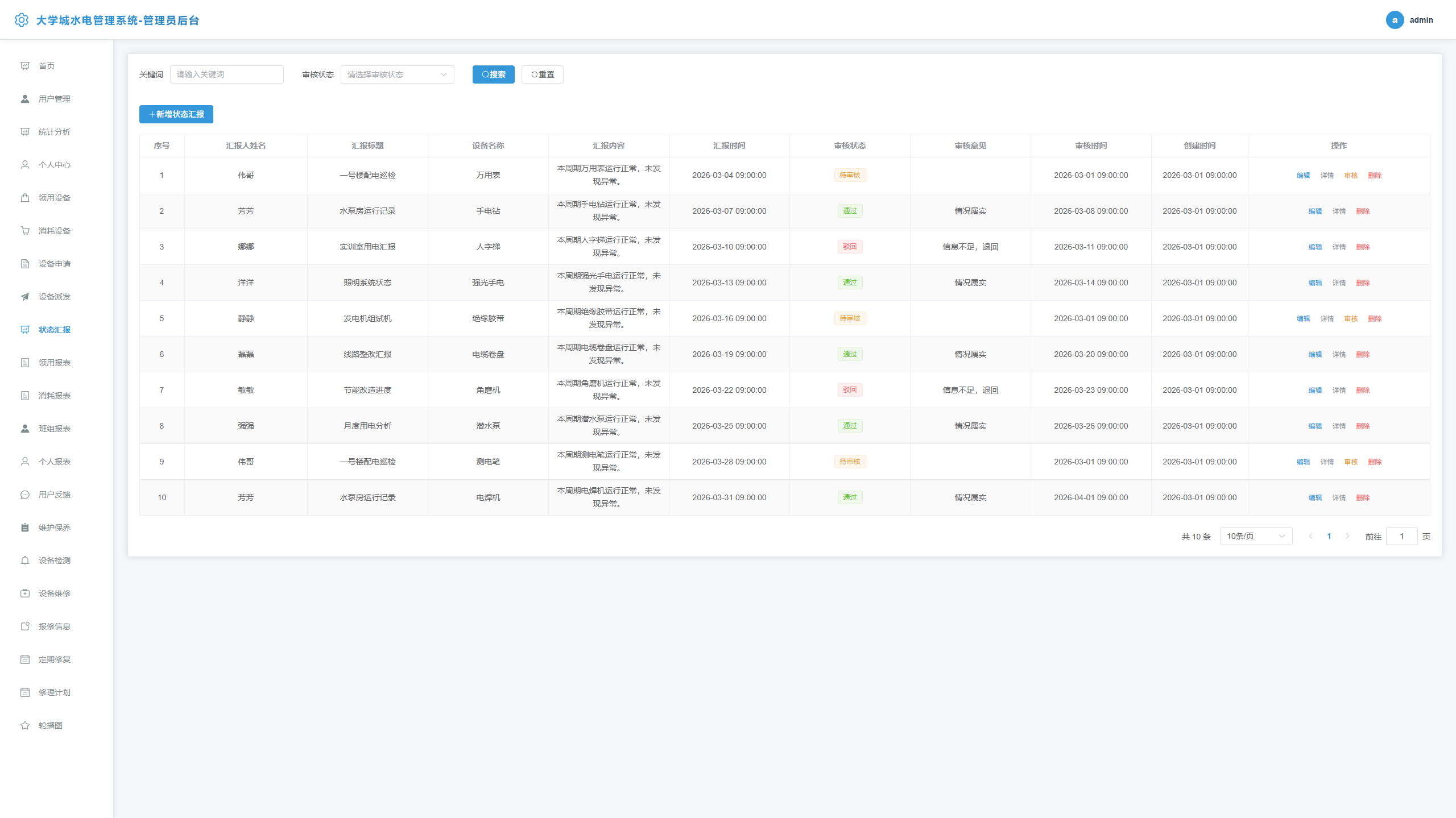The height and width of the screenshot is (818, 1456).
Task: Click the 用户管理 user icon in sidebar
Action: (25, 99)
